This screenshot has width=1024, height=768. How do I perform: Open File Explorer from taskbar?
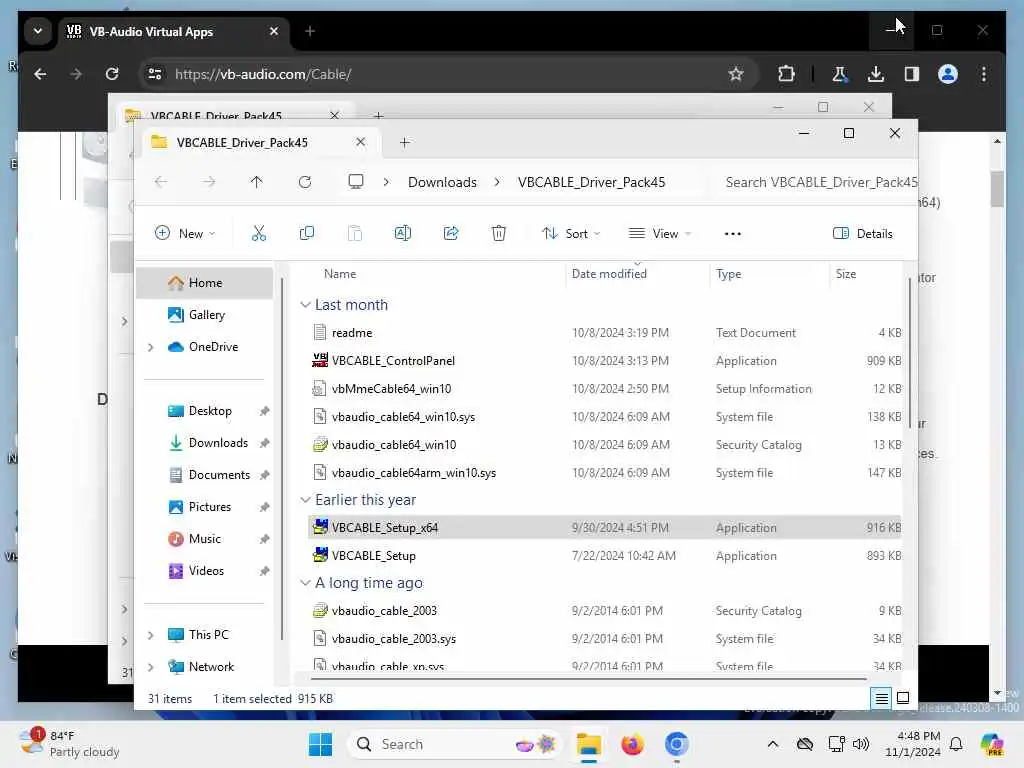point(588,744)
